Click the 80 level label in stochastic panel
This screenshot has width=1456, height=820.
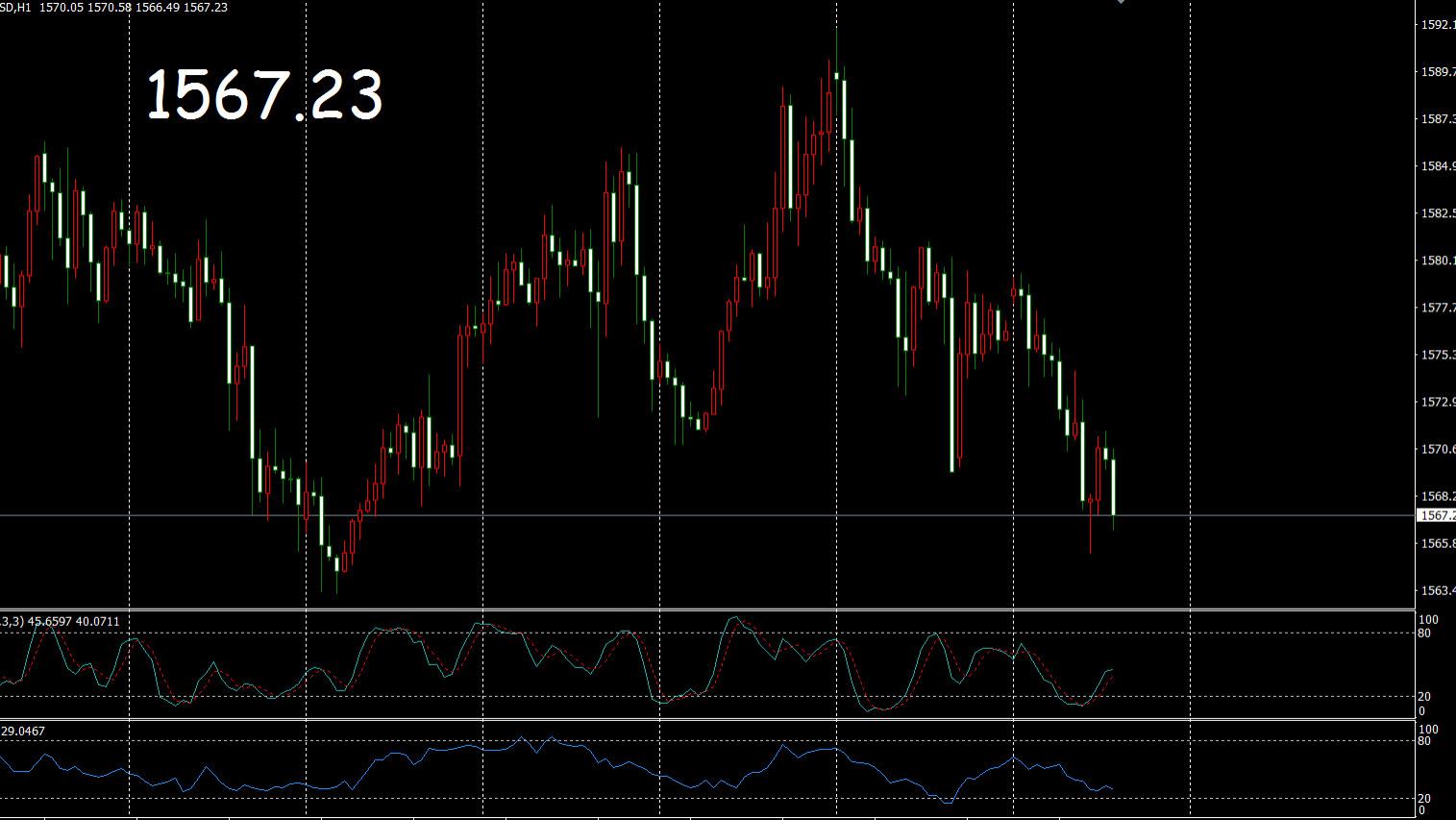(x=1424, y=634)
